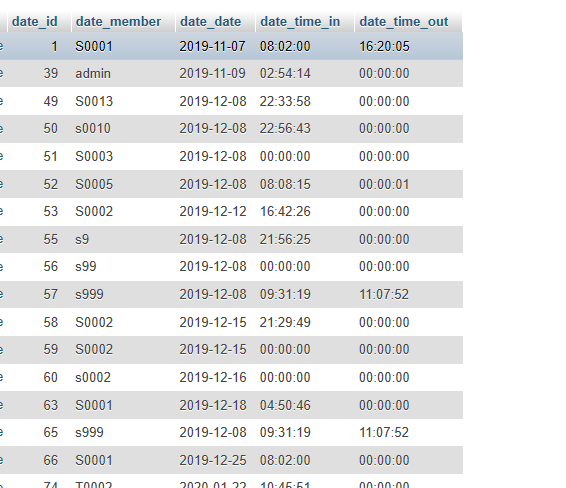Click the s99 member cell
The height and width of the screenshot is (488, 566).
pos(86,266)
